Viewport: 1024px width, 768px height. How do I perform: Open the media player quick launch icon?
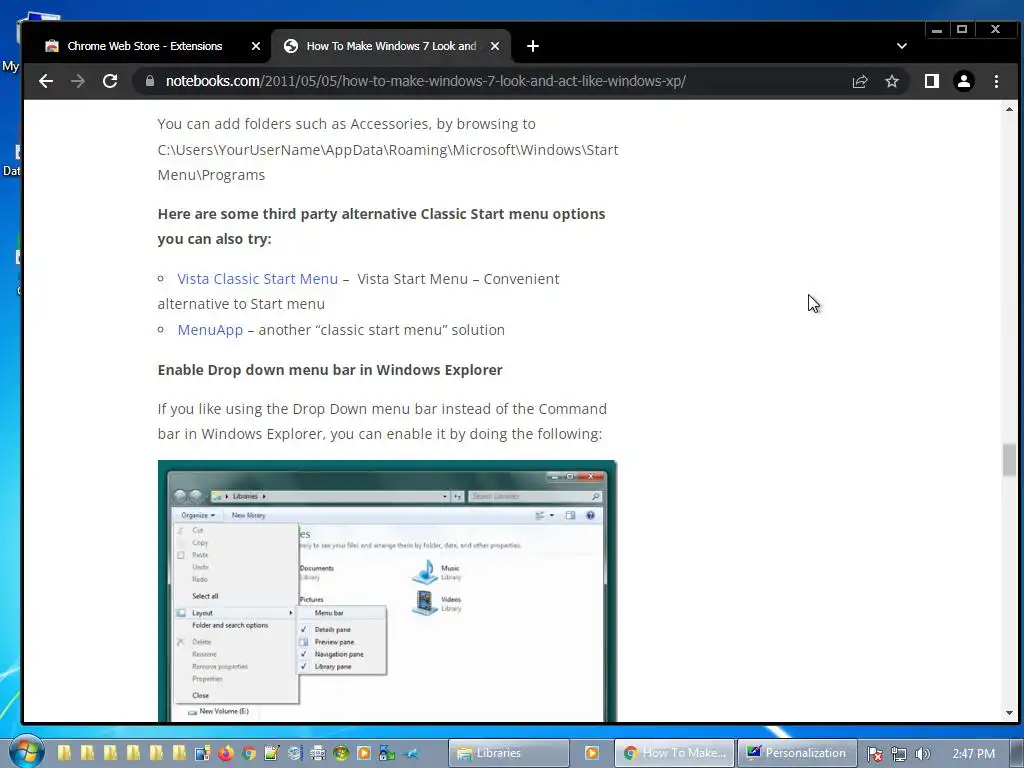[x=364, y=753]
